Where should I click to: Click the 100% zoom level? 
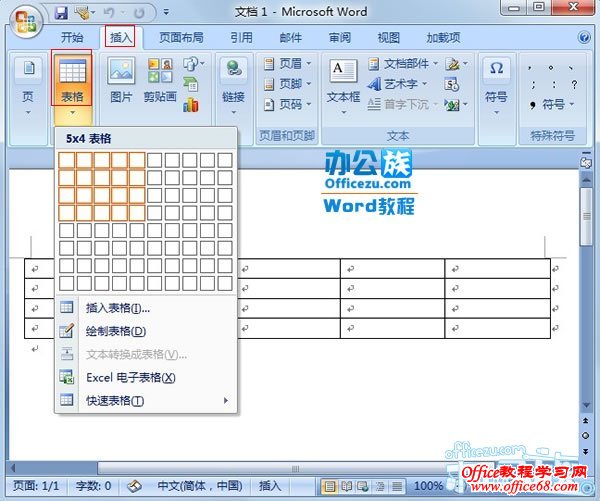tap(429, 486)
